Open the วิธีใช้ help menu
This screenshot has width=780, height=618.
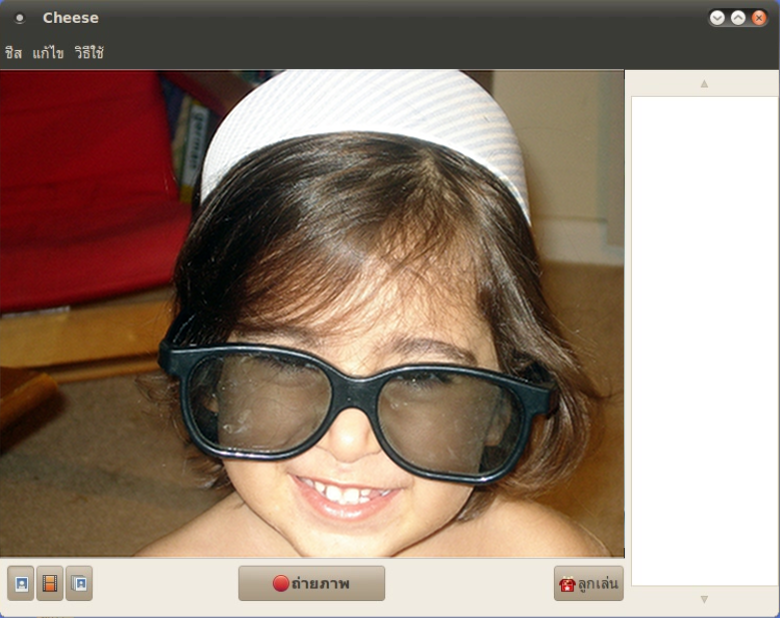click(x=89, y=52)
